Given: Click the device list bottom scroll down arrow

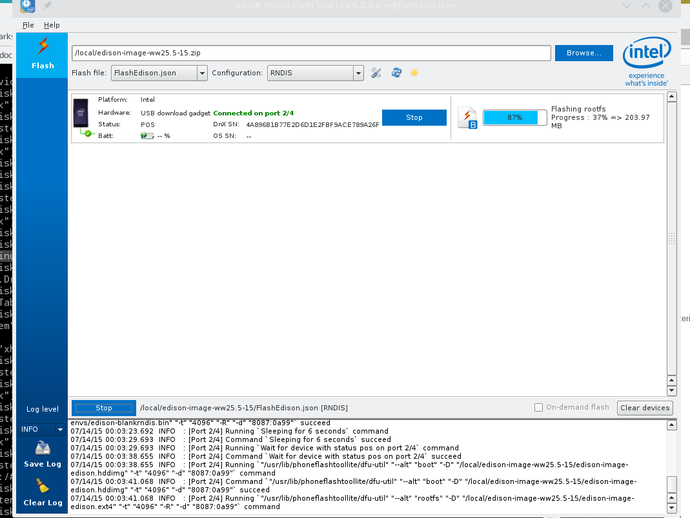Looking at the screenshot, I should tap(672, 390).
